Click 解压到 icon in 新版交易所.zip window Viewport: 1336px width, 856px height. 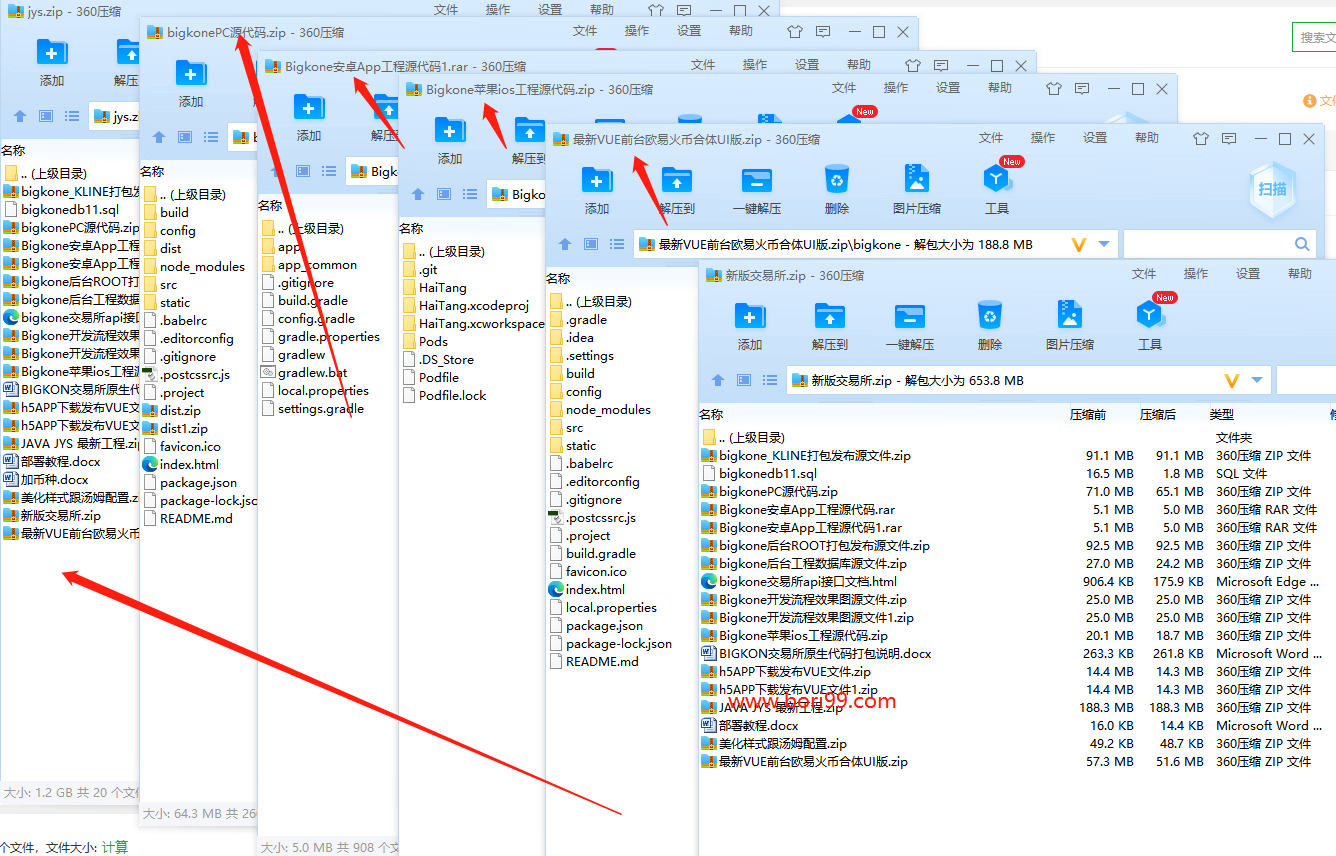[x=830, y=316]
